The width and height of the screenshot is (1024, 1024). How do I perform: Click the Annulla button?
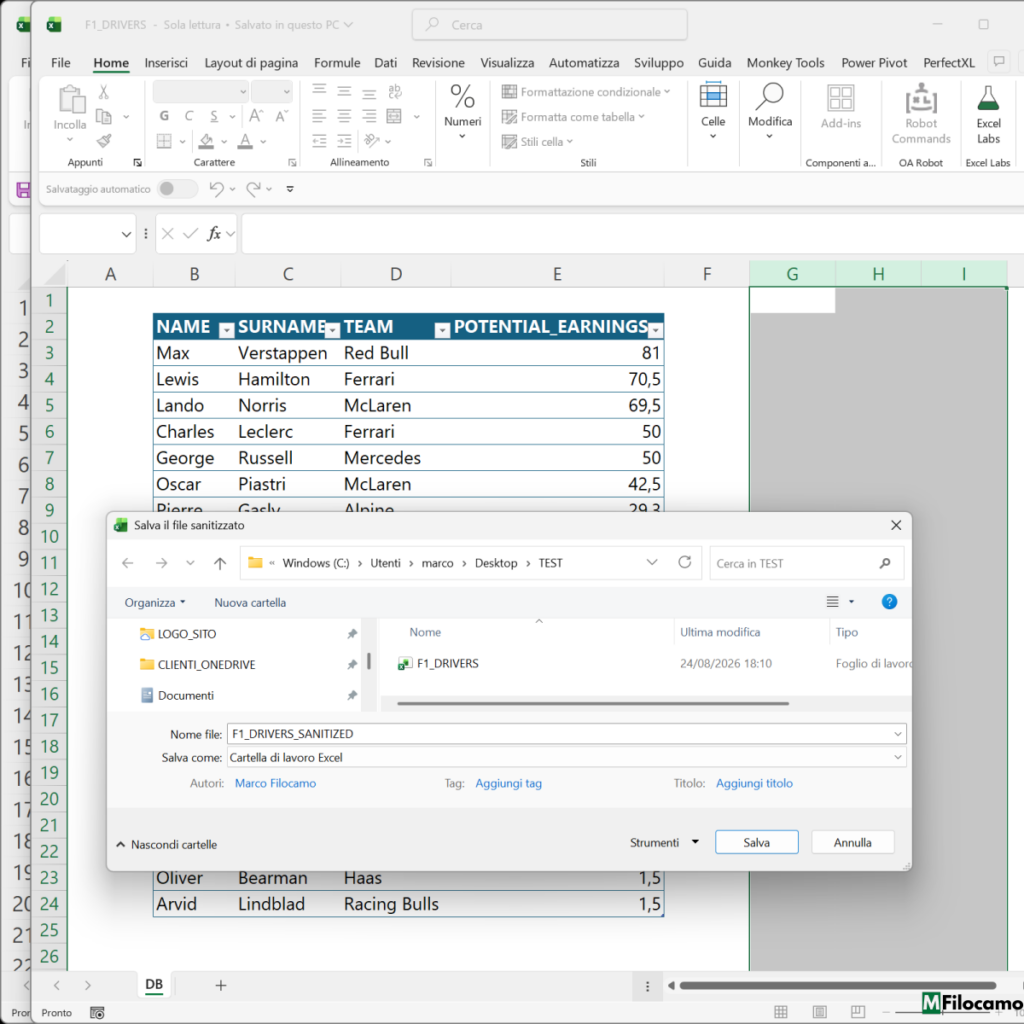click(852, 842)
